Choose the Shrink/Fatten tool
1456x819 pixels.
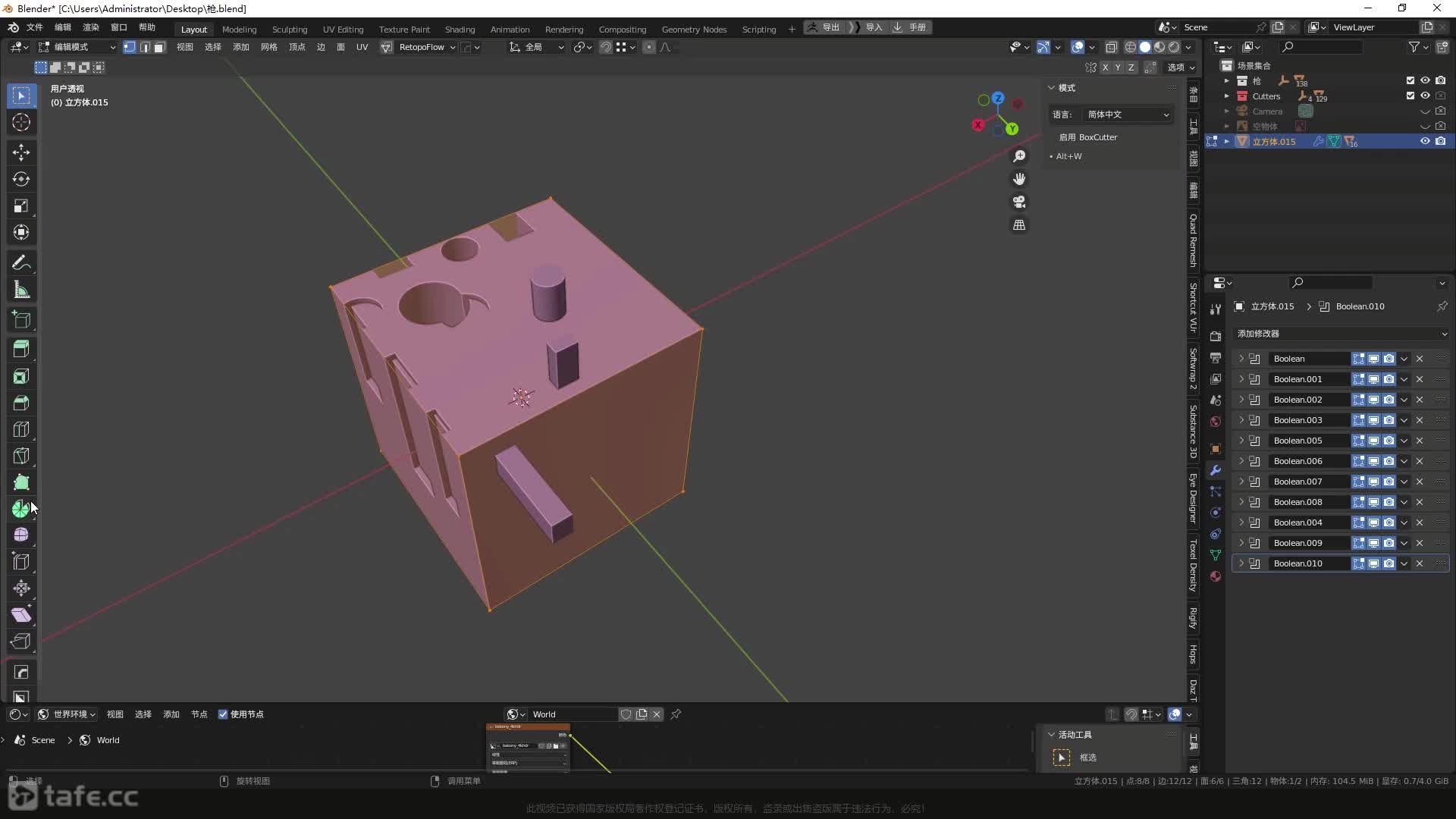coord(21,588)
